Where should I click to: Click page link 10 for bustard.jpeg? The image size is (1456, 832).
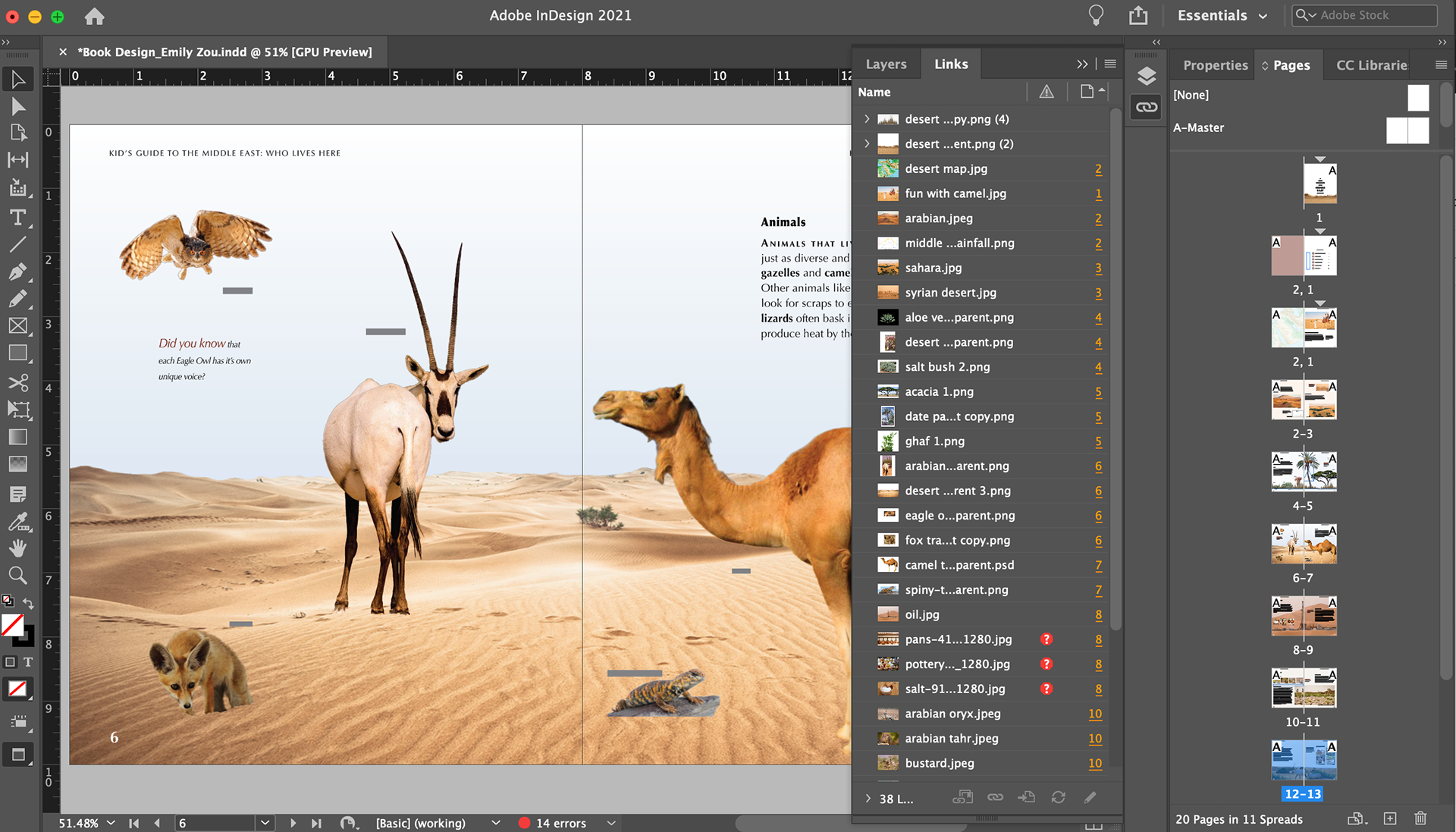coord(1094,763)
